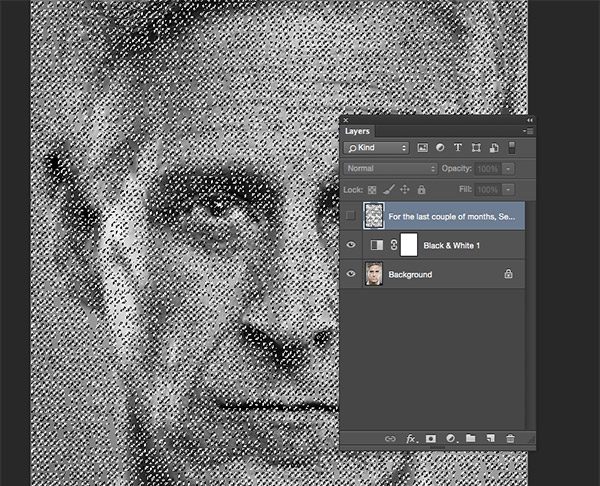Filter layers by adjustment layers
This screenshot has height=486, width=600.
click(x=442, y=148)
